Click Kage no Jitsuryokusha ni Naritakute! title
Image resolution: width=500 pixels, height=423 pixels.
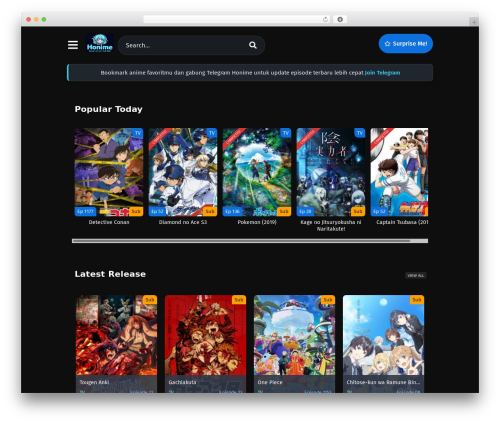(331, 225)
